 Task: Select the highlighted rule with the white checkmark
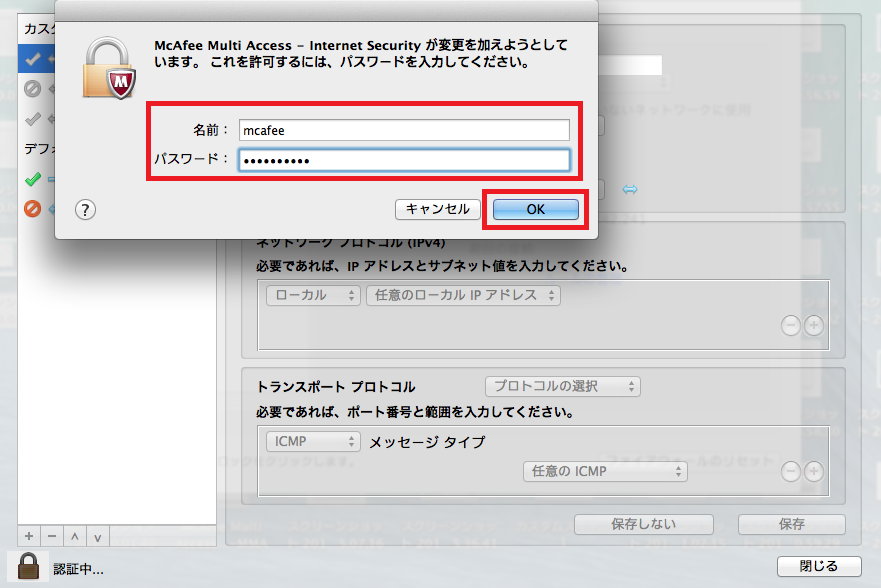[33, 58]
